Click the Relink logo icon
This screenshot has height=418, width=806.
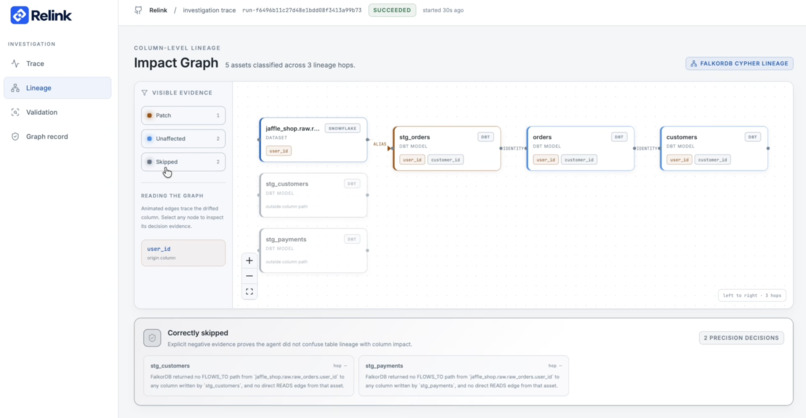(20, 15)
